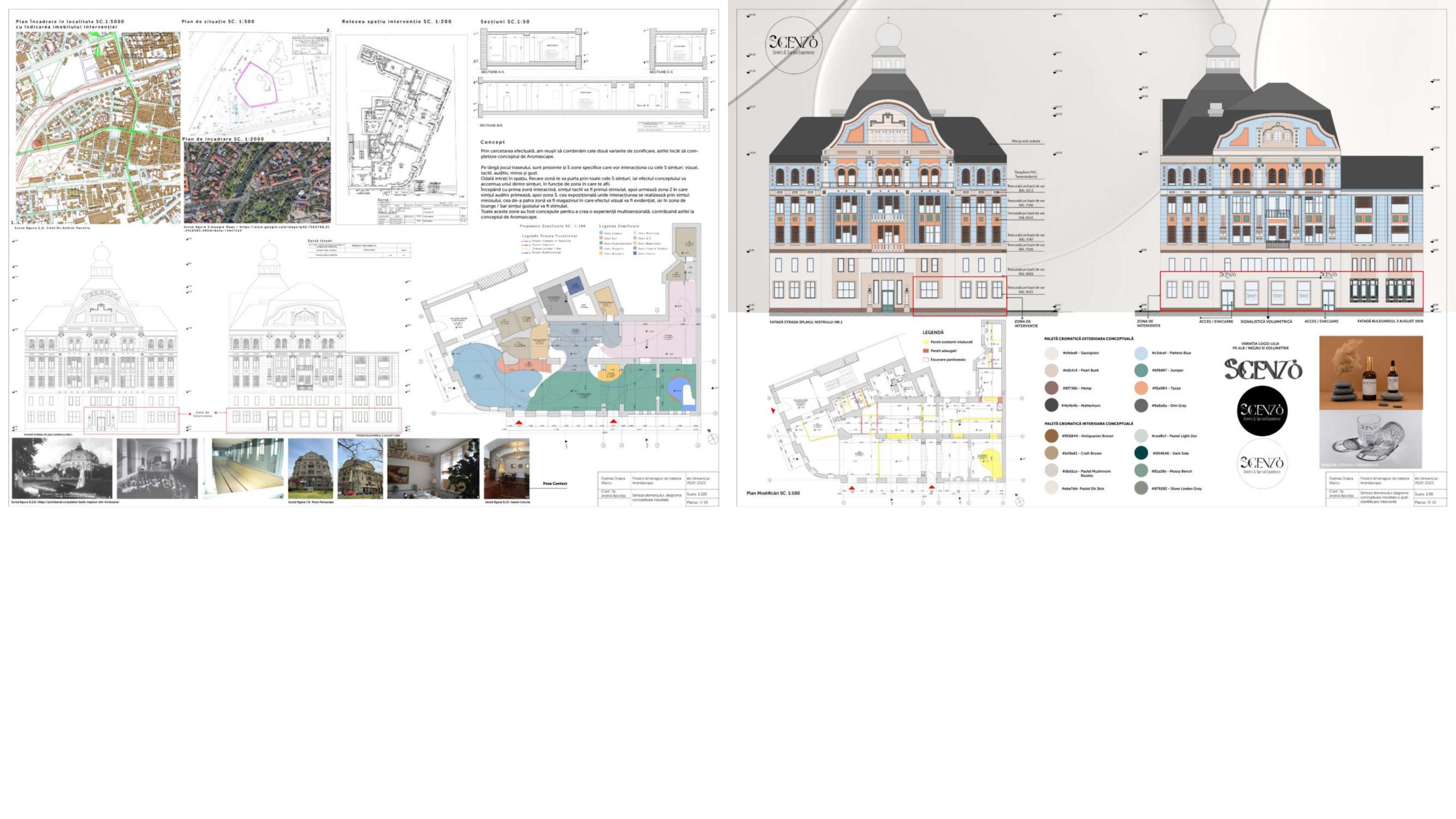Click the 'Pose Context' label
This screenshot has height=819, width=1456.
click(555, 484)
